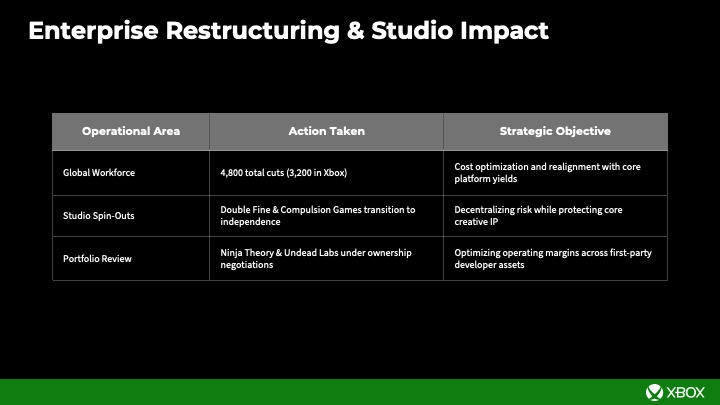Click the 'Cost optimization and realignment' cell
This screenshot has width=720, height=405.
pyautogui.click(x=555, y=173)
